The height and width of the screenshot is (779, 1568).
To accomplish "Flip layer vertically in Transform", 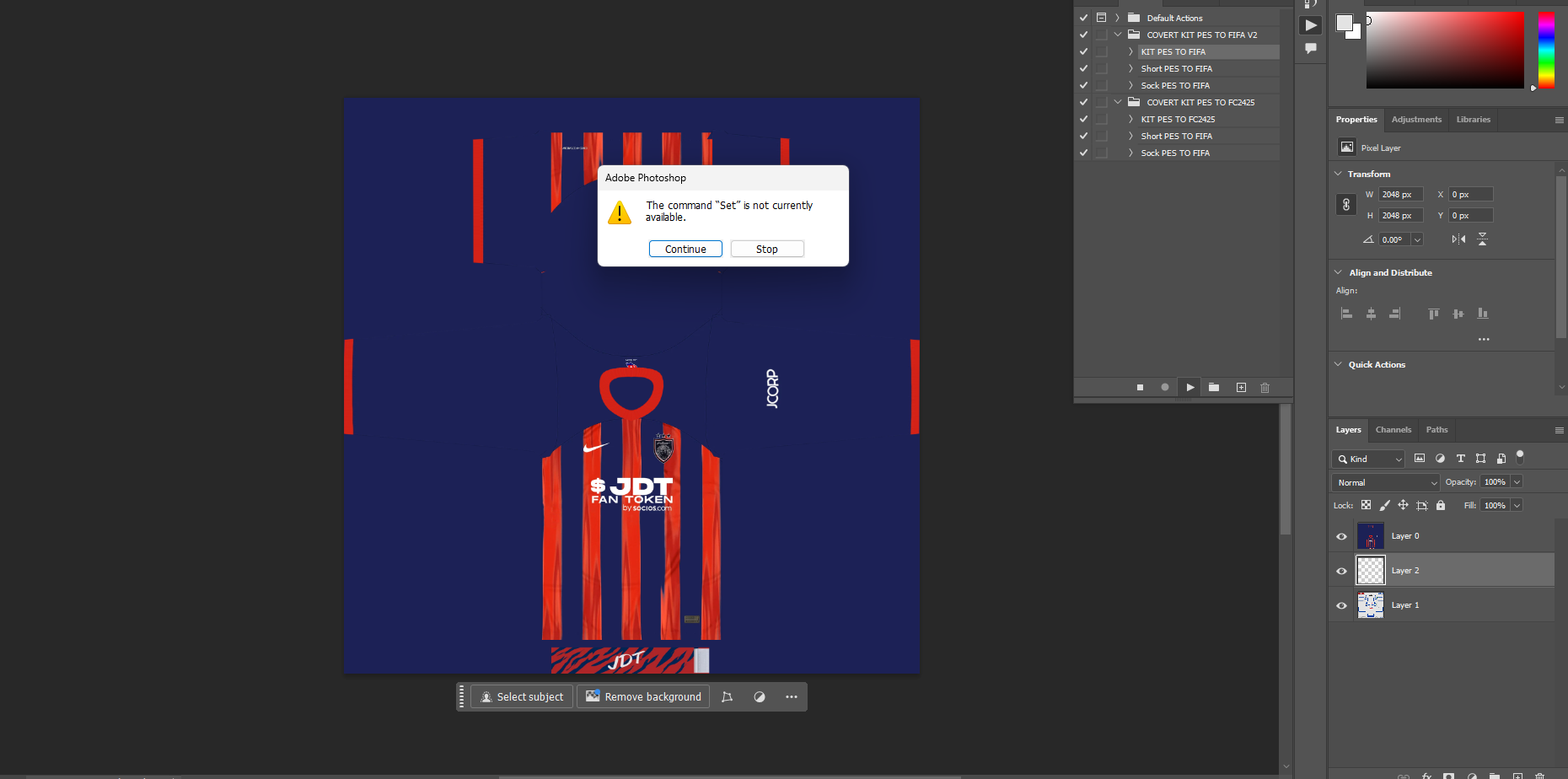I will [1482, 239].
